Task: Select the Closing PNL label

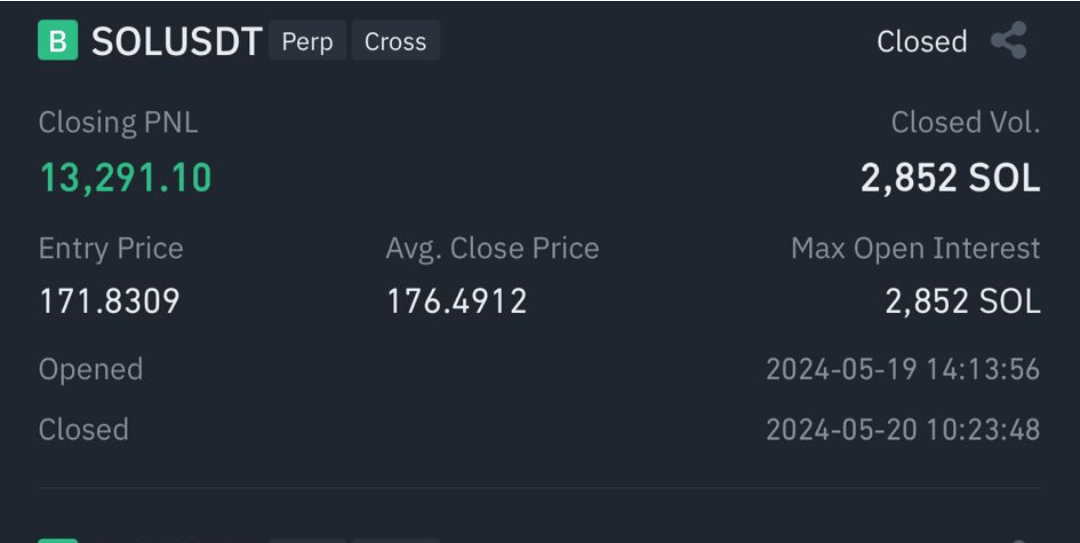Action: (x=118, y=123)
